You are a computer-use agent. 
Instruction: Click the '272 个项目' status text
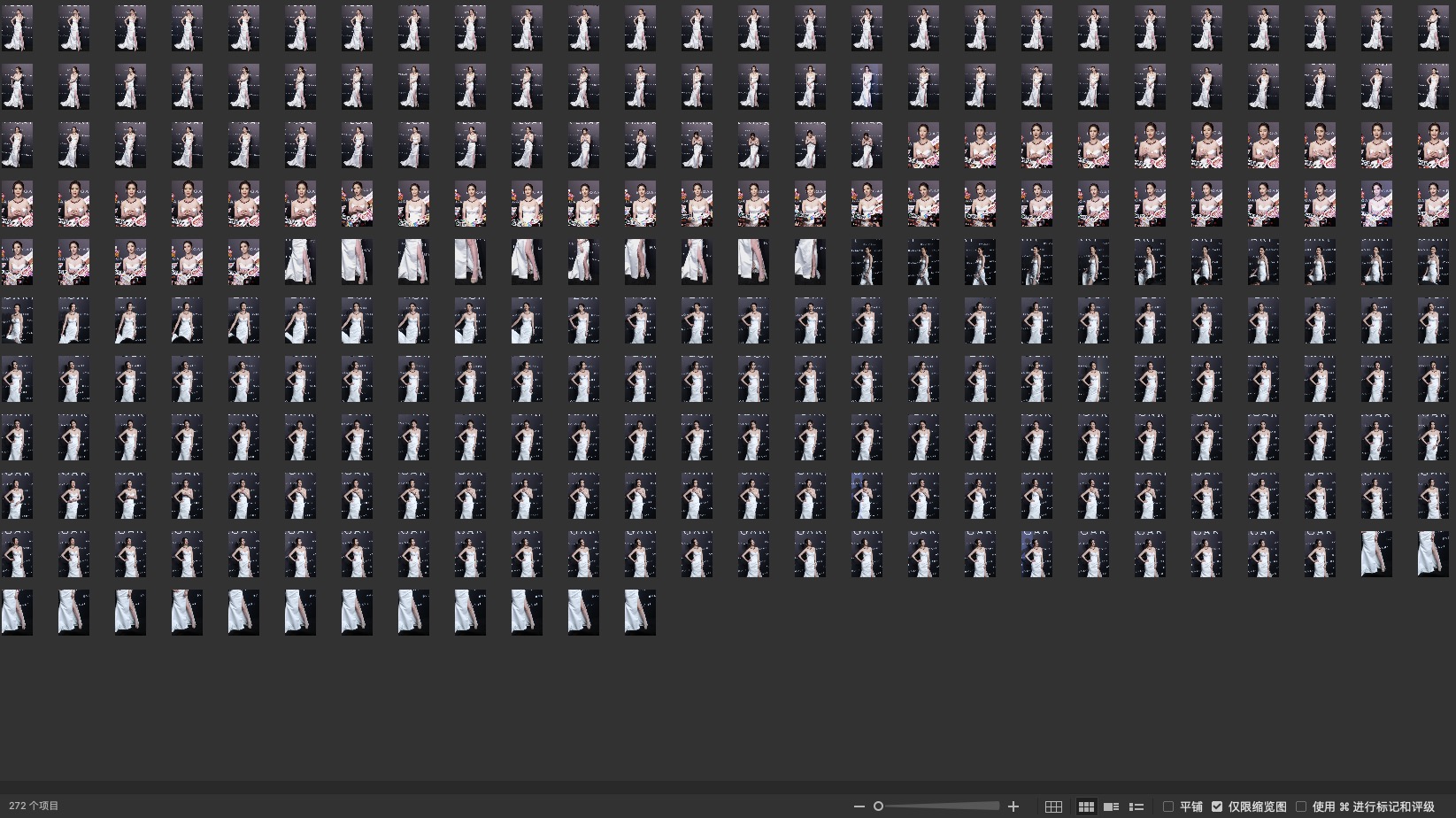[34, 806]
